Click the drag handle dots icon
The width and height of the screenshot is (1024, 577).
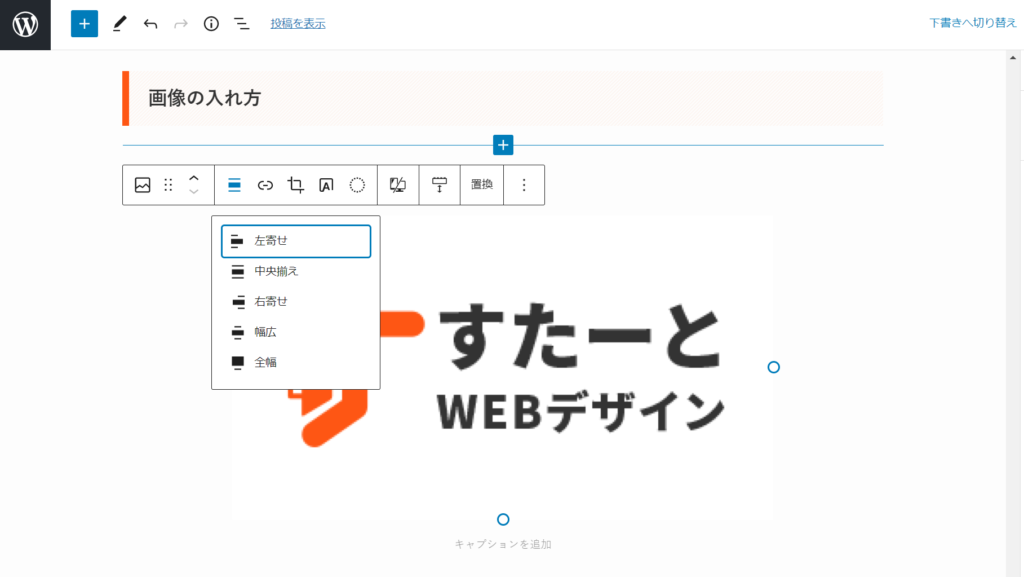[x=168, y=185]
